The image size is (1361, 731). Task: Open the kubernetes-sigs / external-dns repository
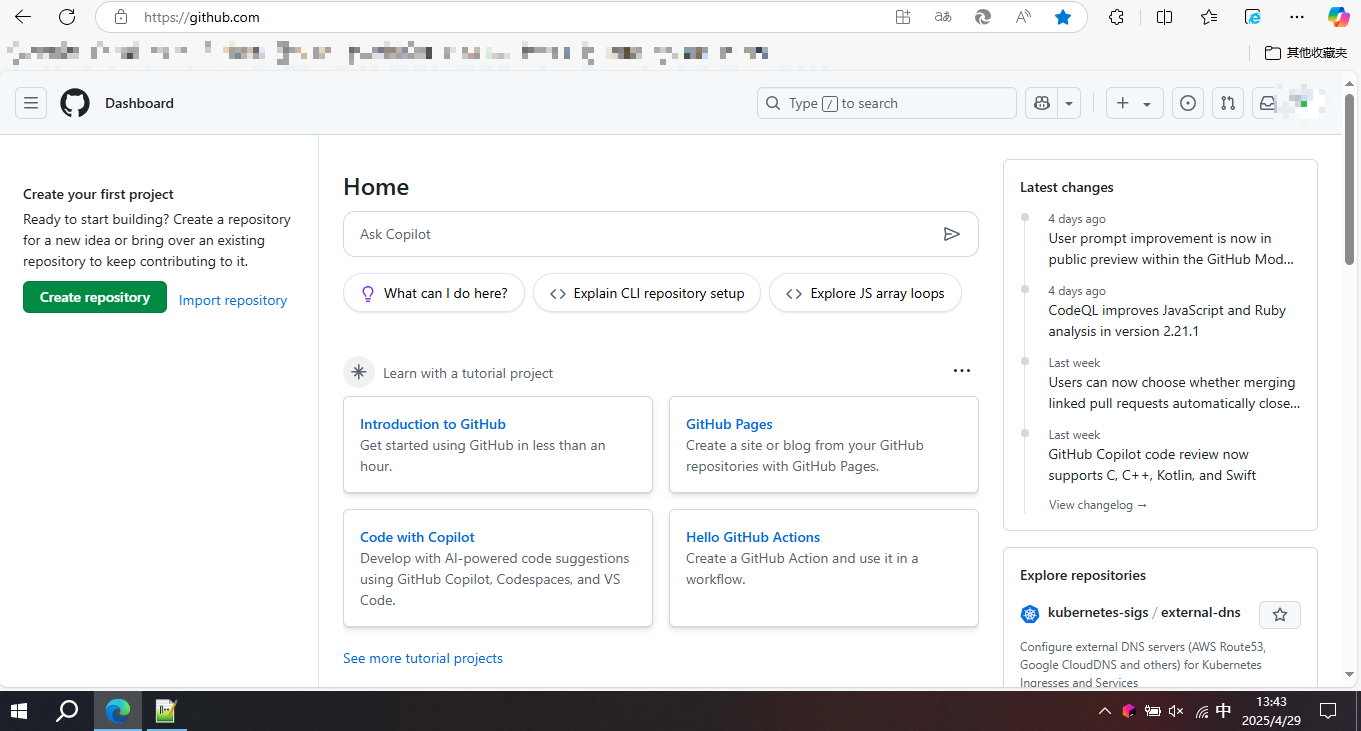click(x=1144, y=612)
